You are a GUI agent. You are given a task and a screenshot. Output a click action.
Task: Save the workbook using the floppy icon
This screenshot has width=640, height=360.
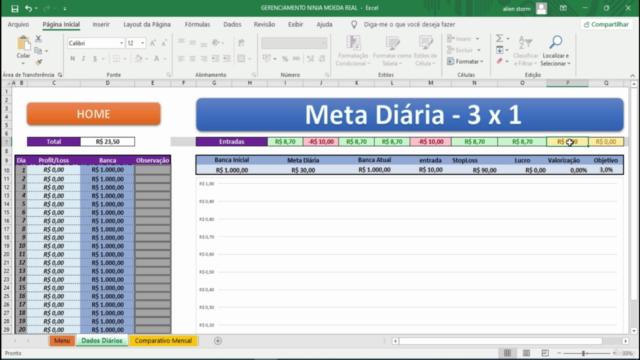(x=15, y=9)
